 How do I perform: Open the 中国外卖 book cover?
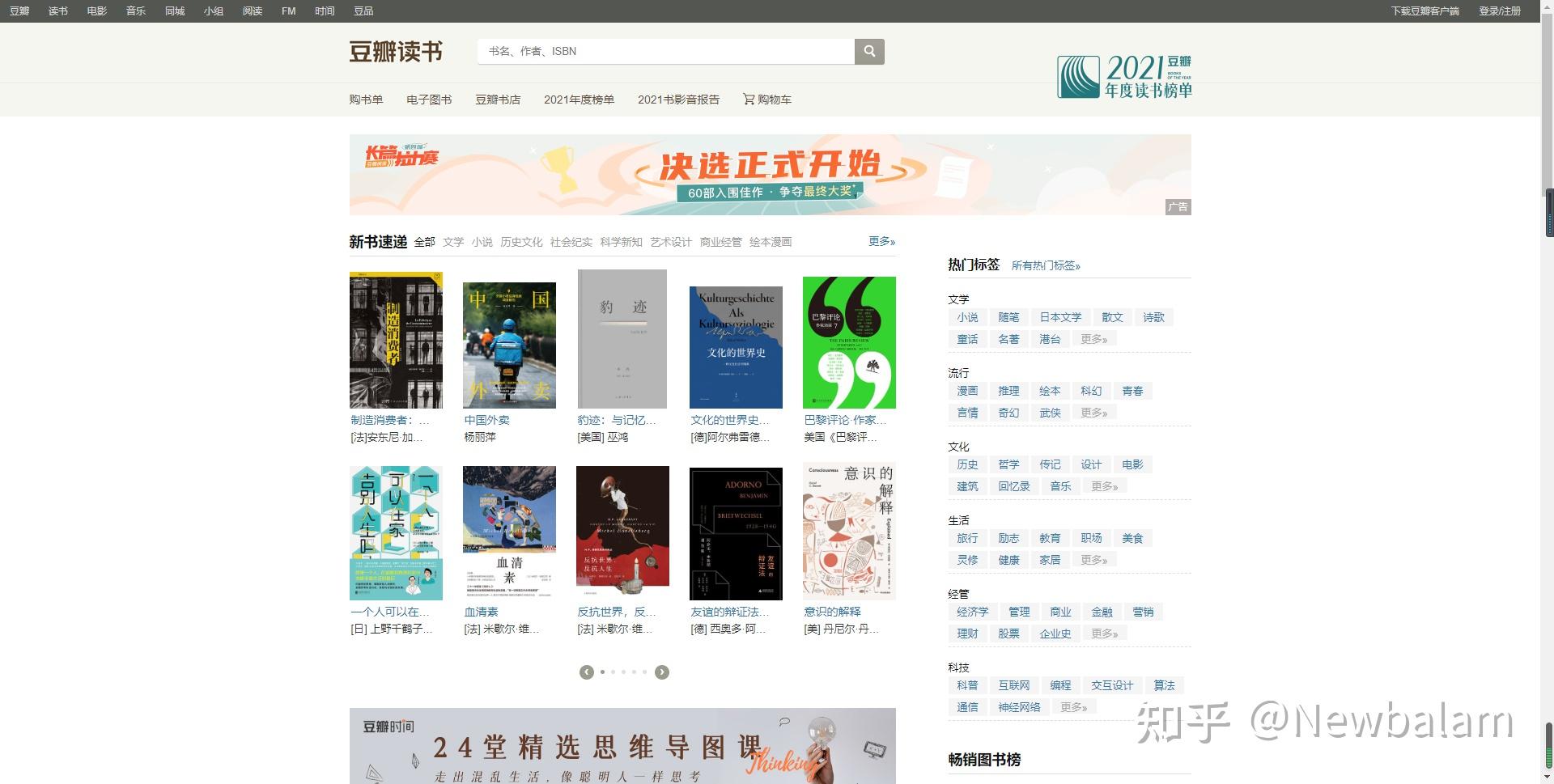tap(509, 343)
